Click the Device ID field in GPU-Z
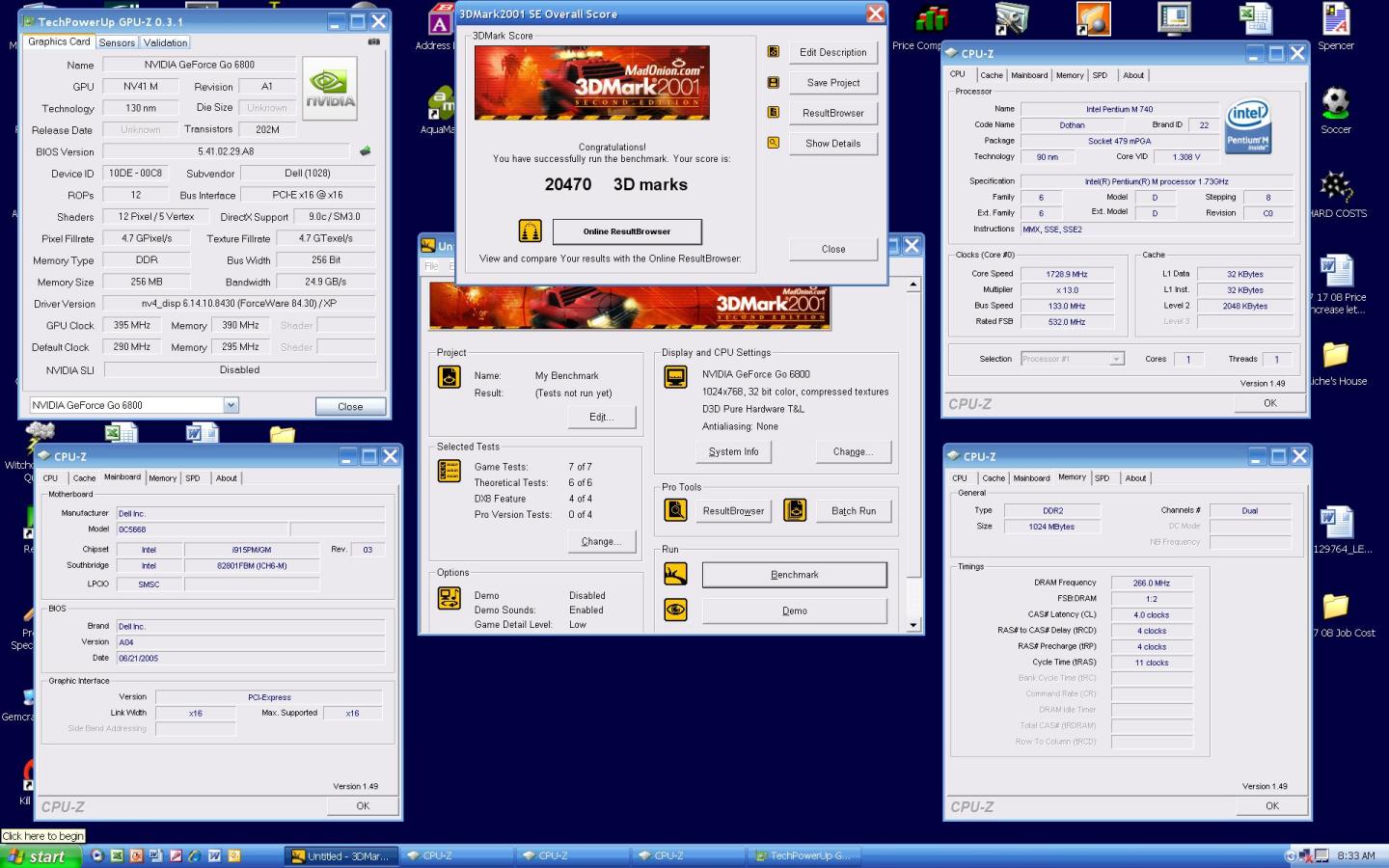This screenshot has height=868, width=1389. (136, 173)
